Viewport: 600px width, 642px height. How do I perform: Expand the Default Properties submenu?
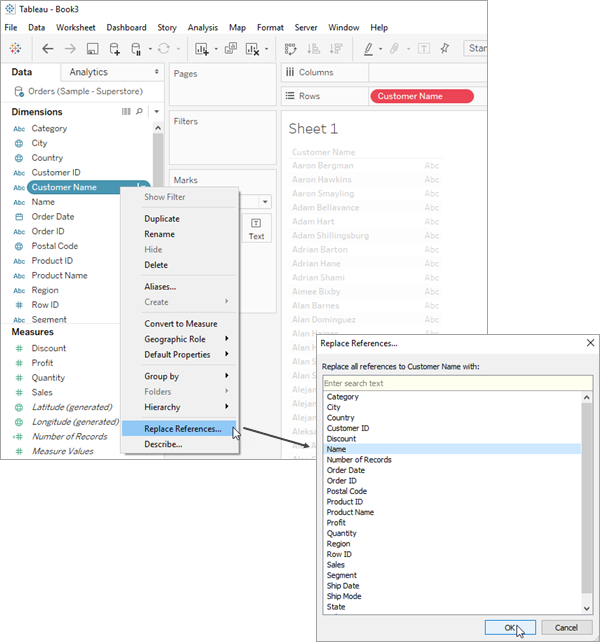(x=227, y=354)
